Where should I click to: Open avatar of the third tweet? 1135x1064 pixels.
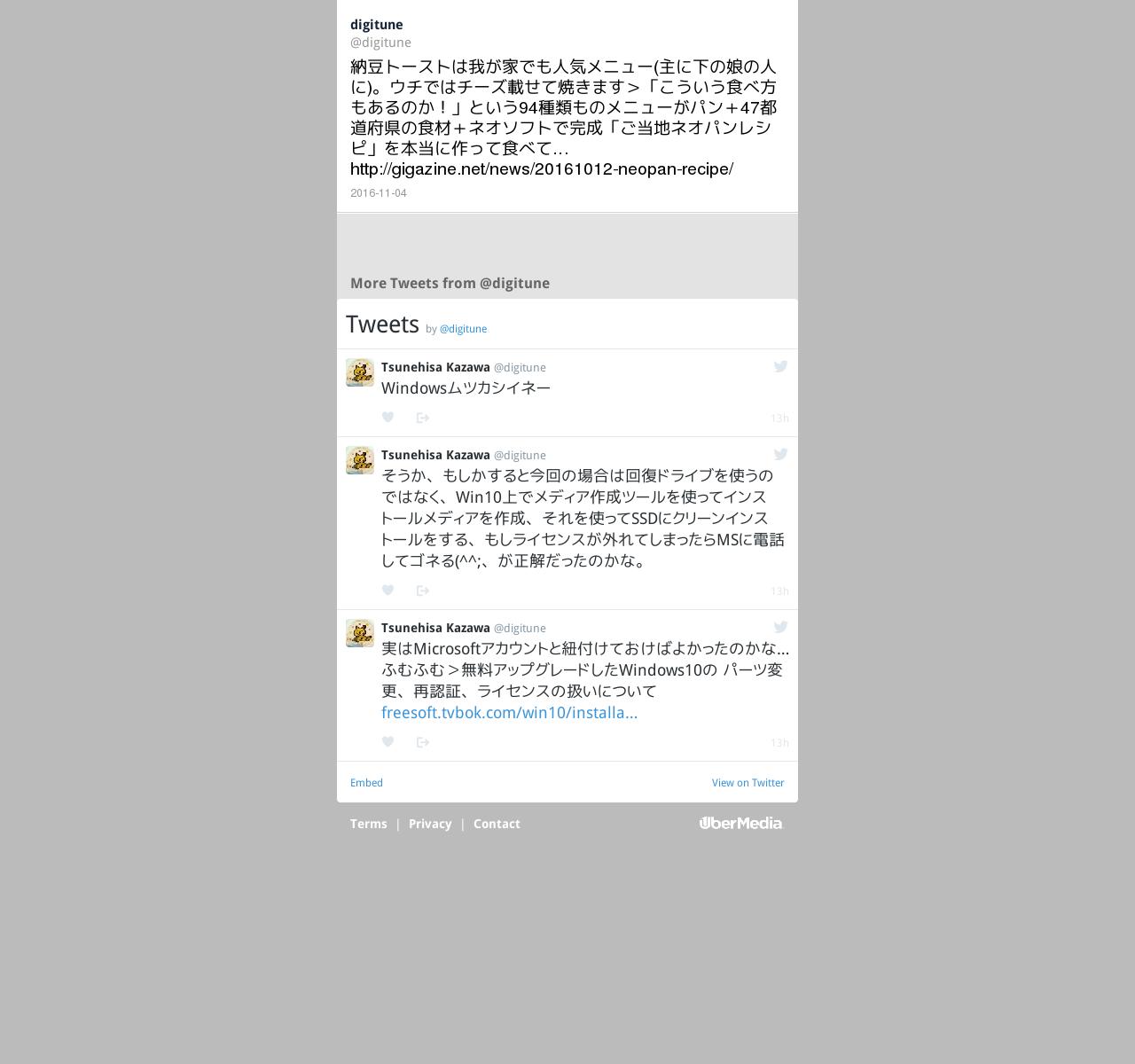(x=360, y=633)
